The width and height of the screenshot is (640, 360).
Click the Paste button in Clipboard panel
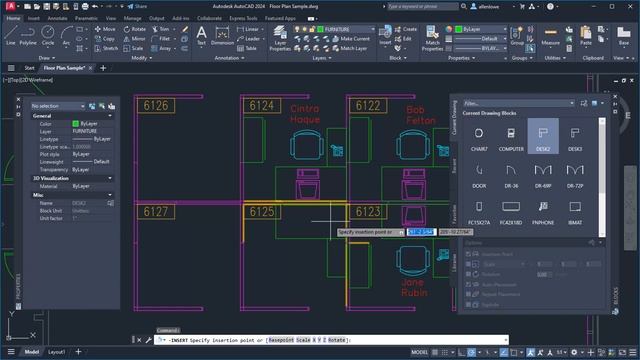[x=586, y=35]
